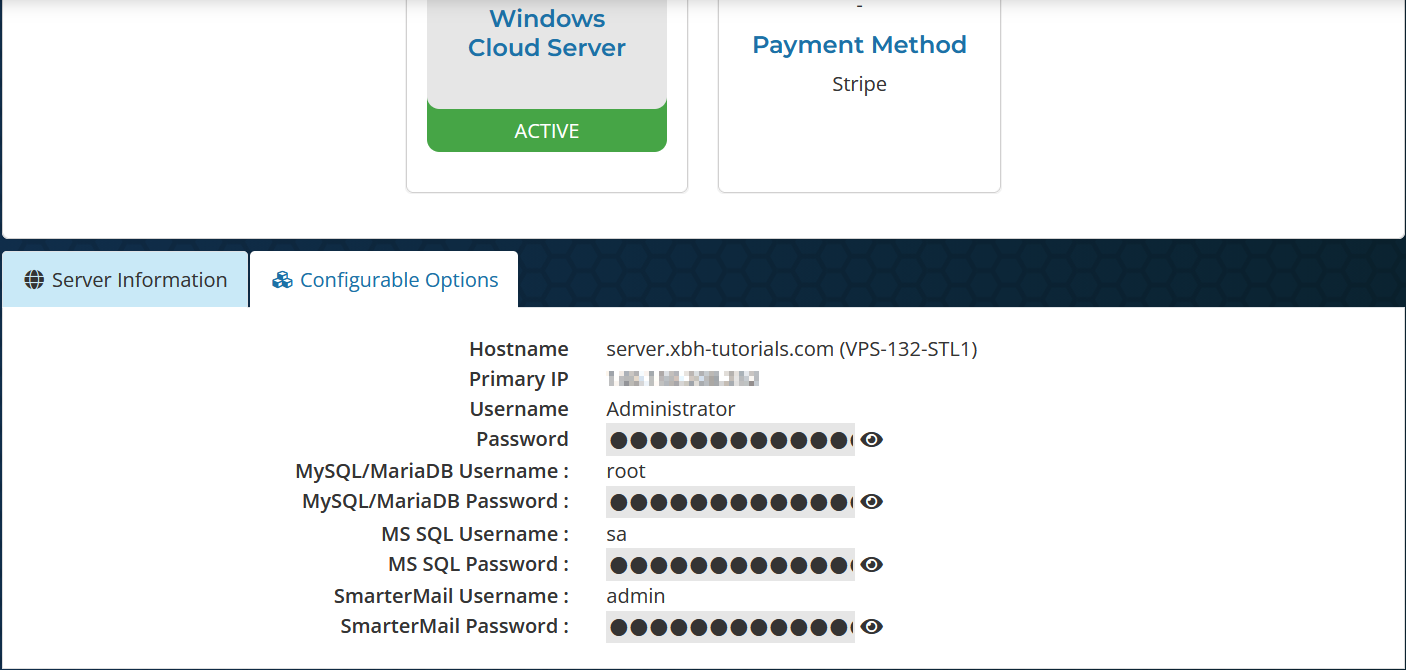This screenshot has width=1406, height=670.
Task: Click the root MySQL/MariaDB username value
Action: (626, 471)
